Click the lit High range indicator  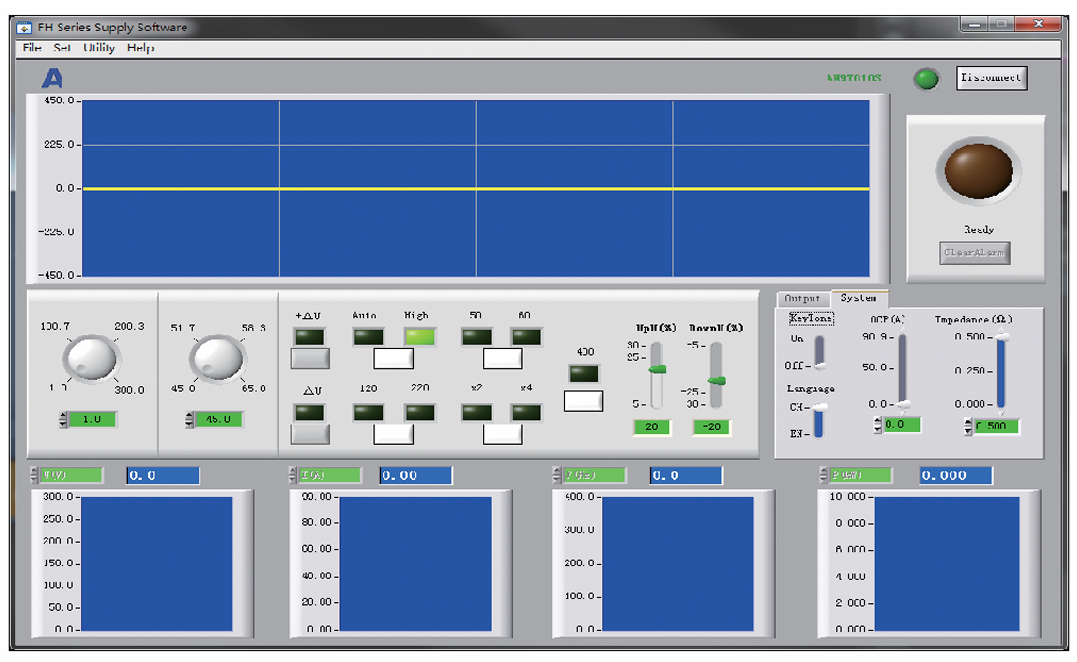(419, 337)
